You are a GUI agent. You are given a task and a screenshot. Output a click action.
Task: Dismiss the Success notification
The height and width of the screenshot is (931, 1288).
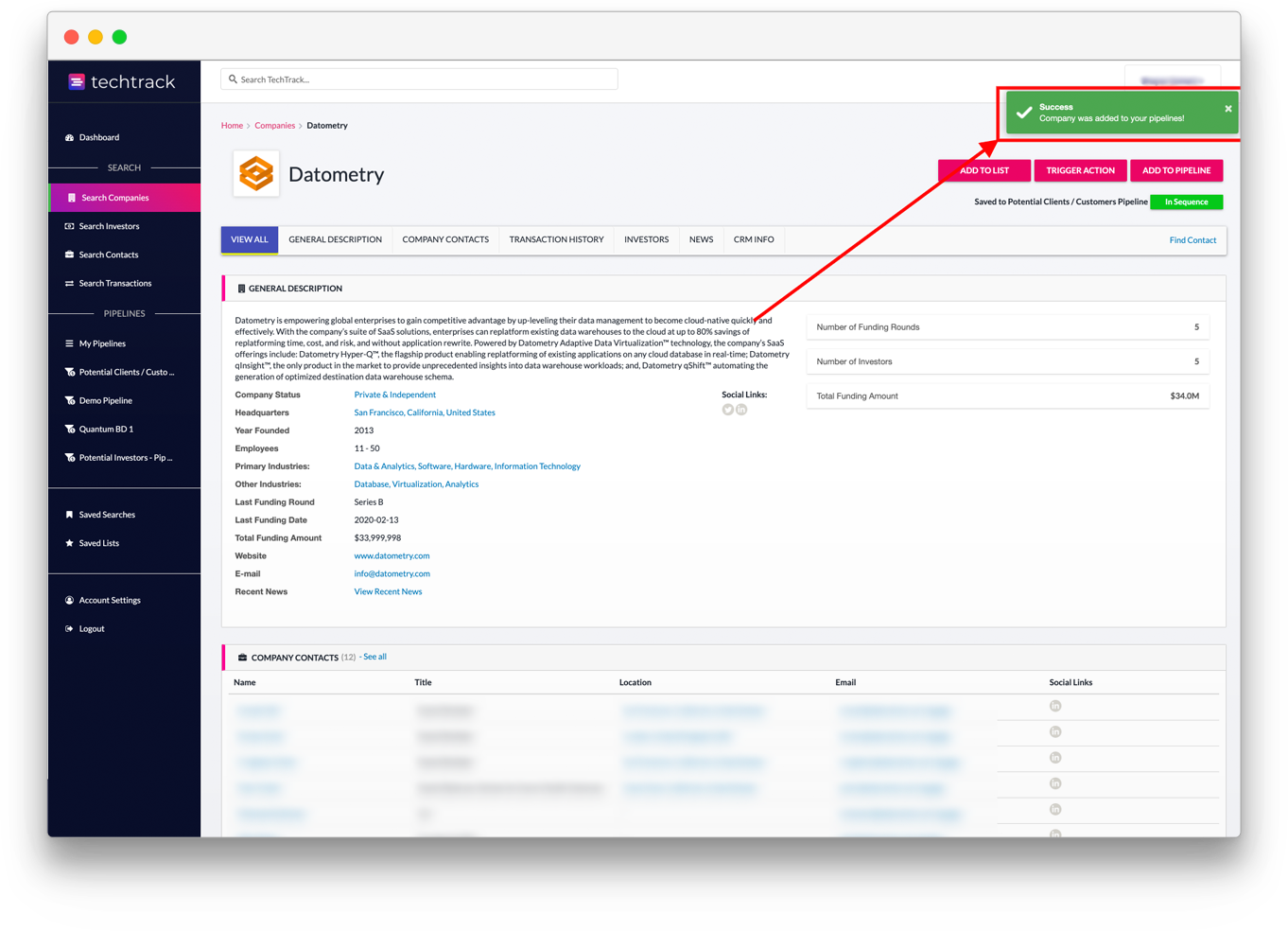[x=1227, y=107]
